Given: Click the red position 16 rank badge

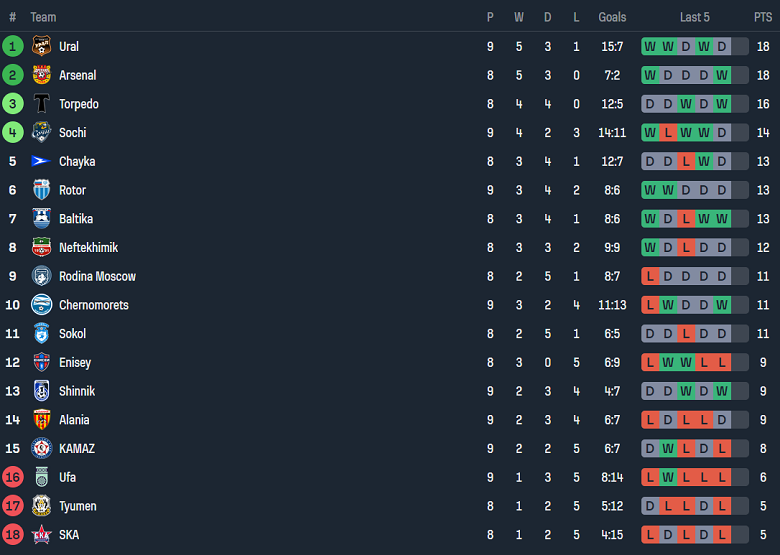Looking at the screenshot, I should pyautogui.click(x=13, y=477).
